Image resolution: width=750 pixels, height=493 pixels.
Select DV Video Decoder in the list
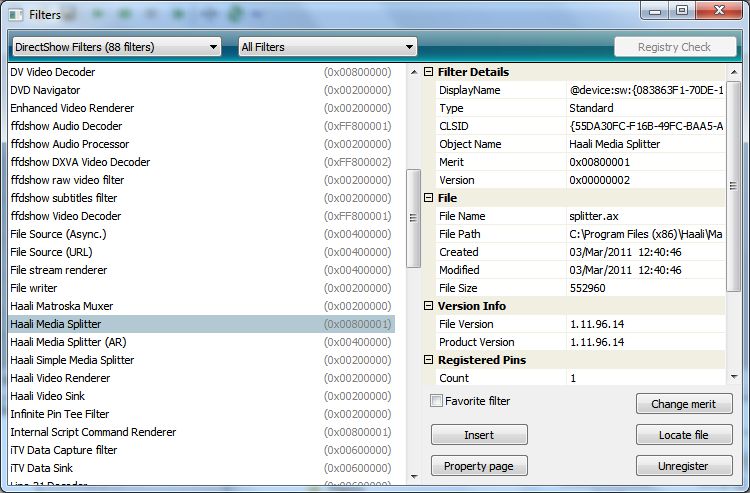coord(201,72)
